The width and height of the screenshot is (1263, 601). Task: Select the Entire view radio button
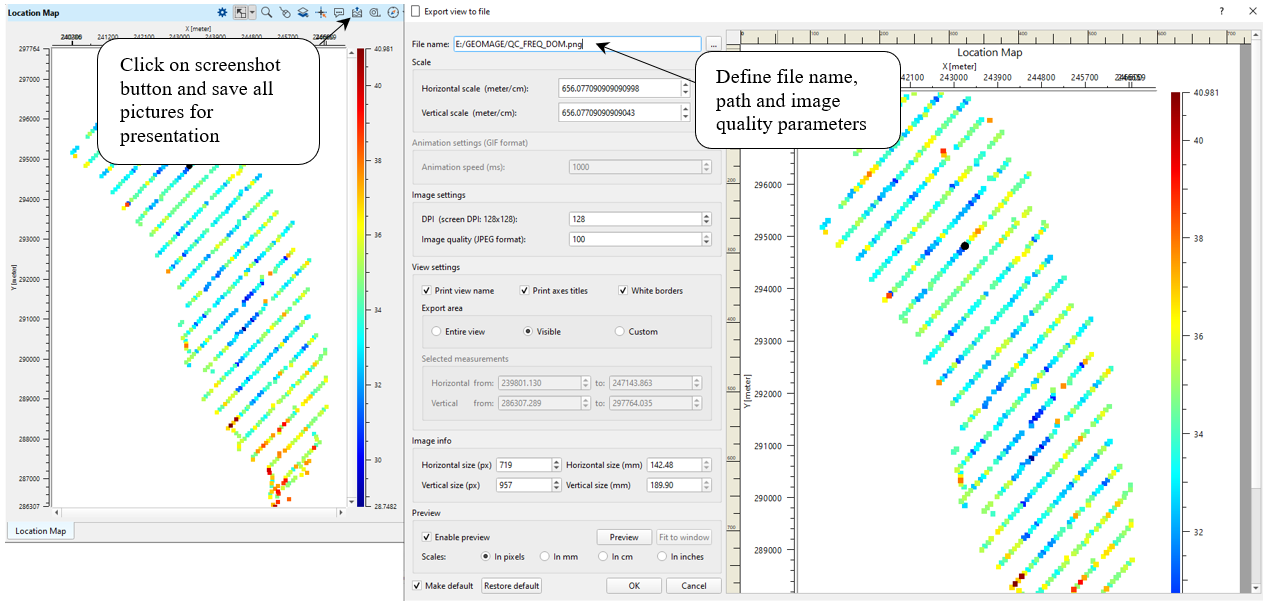(x=436, y=331)
